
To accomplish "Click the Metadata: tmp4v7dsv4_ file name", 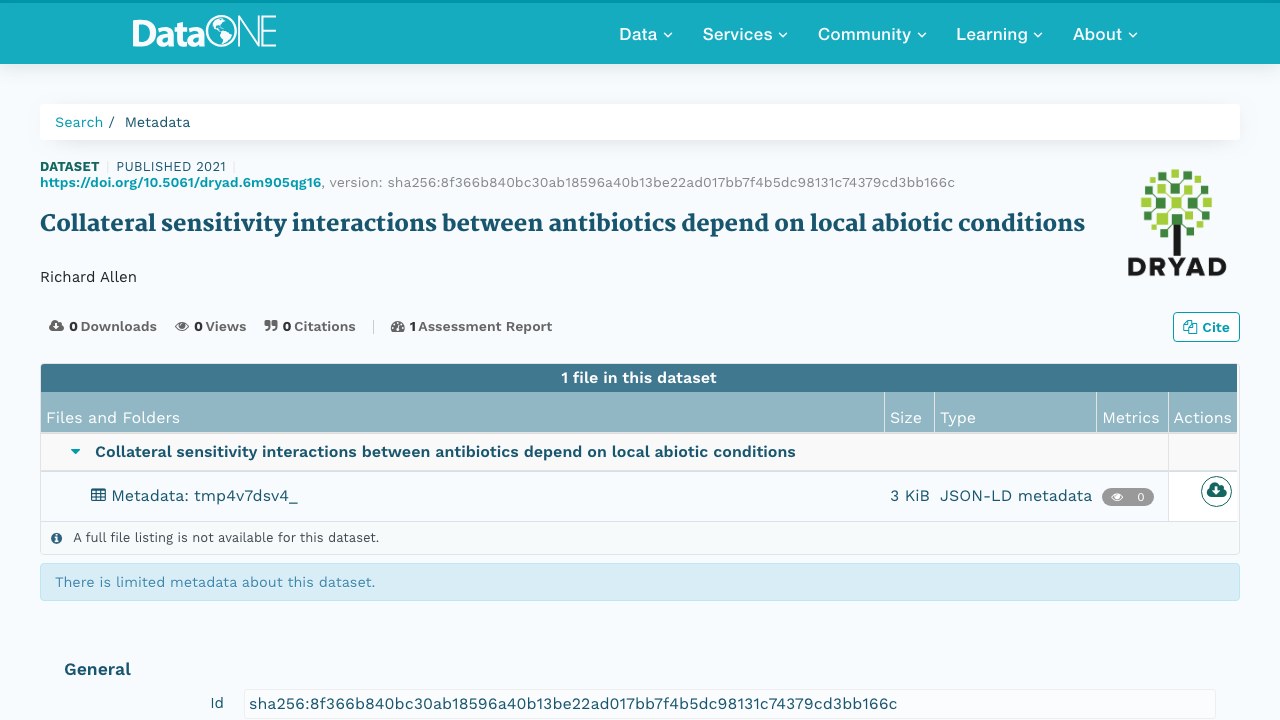I will [204, 495].
